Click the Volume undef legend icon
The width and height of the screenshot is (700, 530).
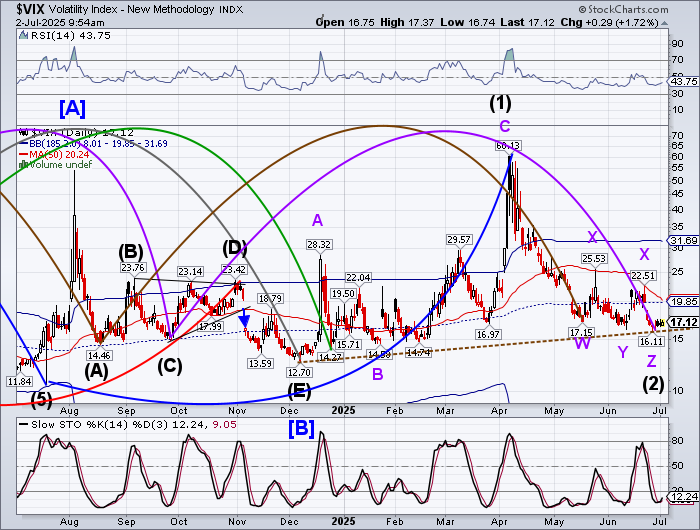[x=25, y=162]
